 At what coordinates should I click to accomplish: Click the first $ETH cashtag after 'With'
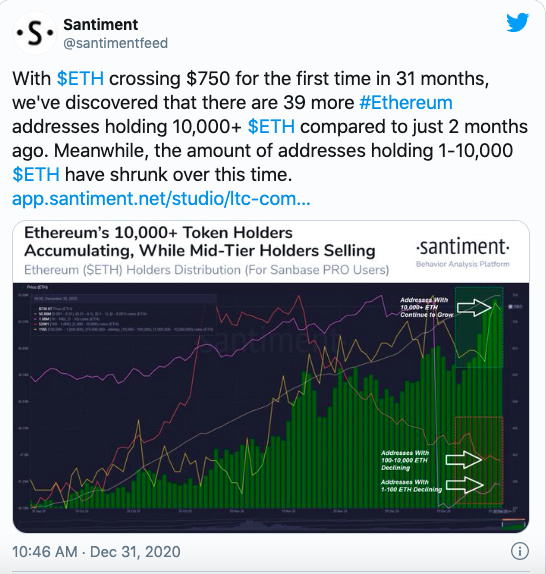tap(81, 79)
